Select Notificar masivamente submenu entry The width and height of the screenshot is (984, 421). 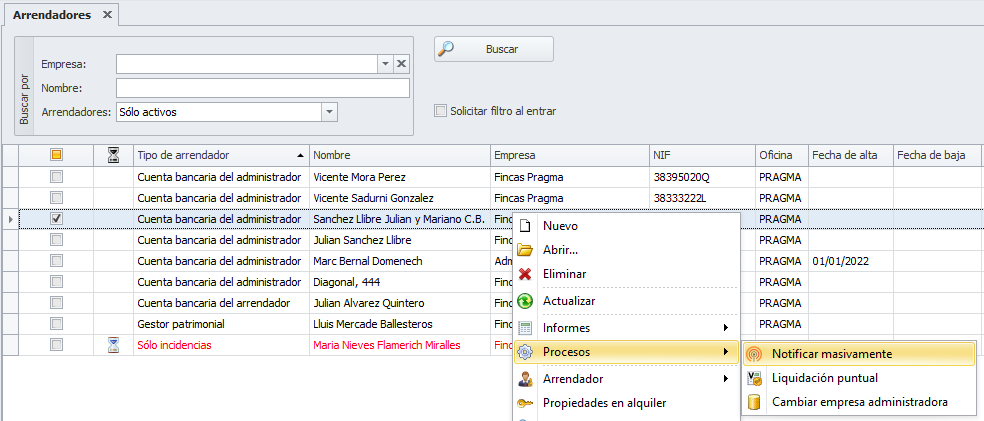858,354
